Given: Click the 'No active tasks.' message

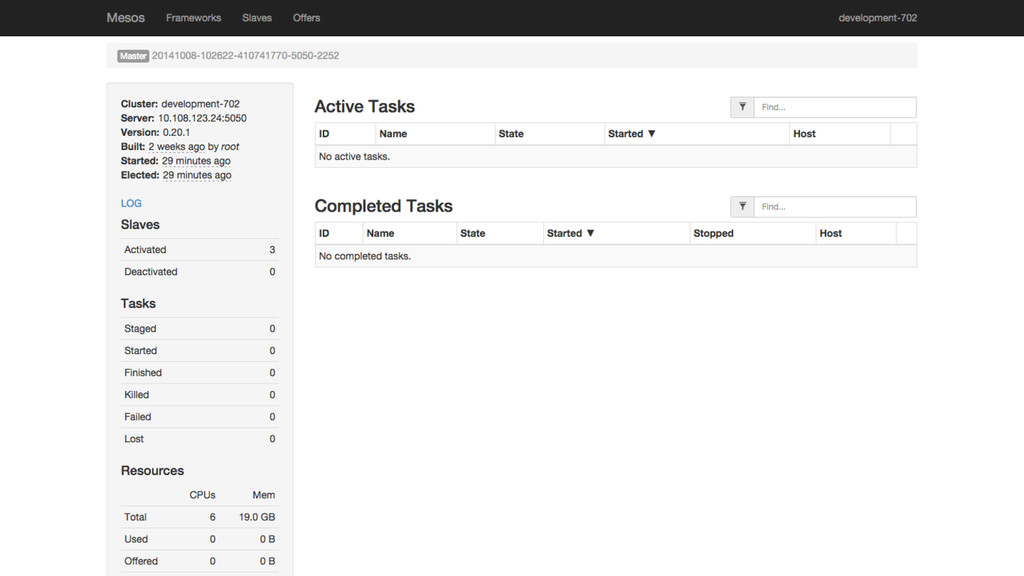Looking at the screenshot, I should click(354, 157).
